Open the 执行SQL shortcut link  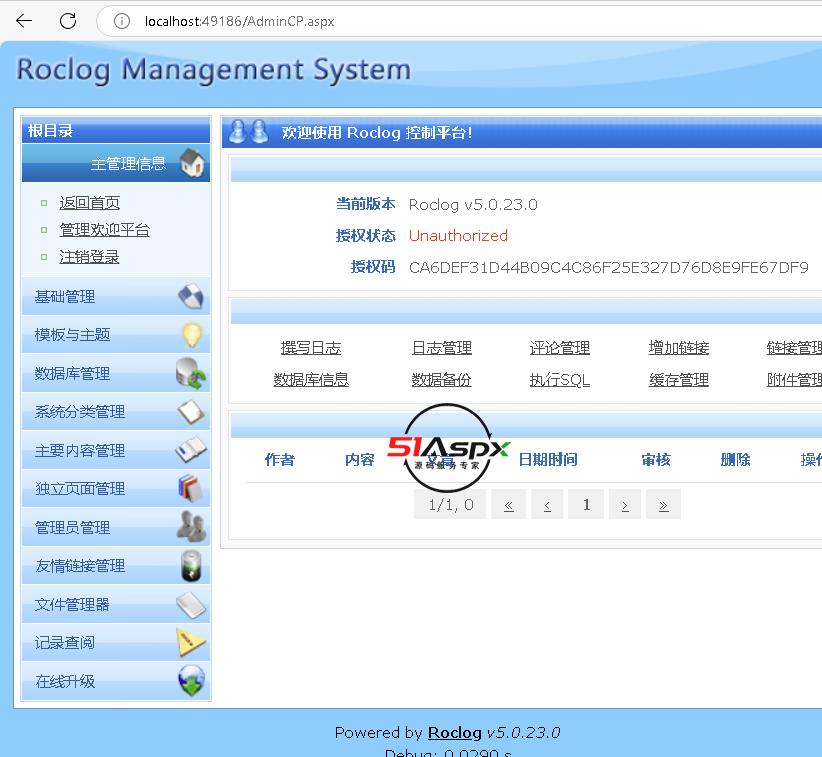560,380
